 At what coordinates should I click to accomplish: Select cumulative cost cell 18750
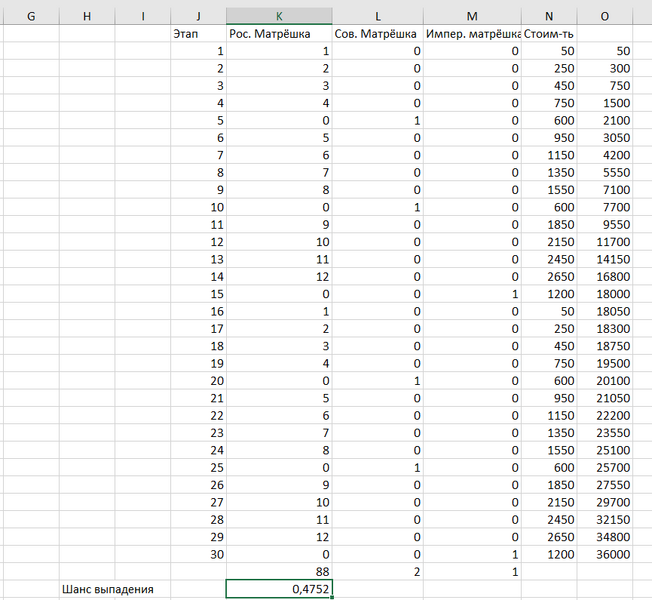click(x=605, y=346)
